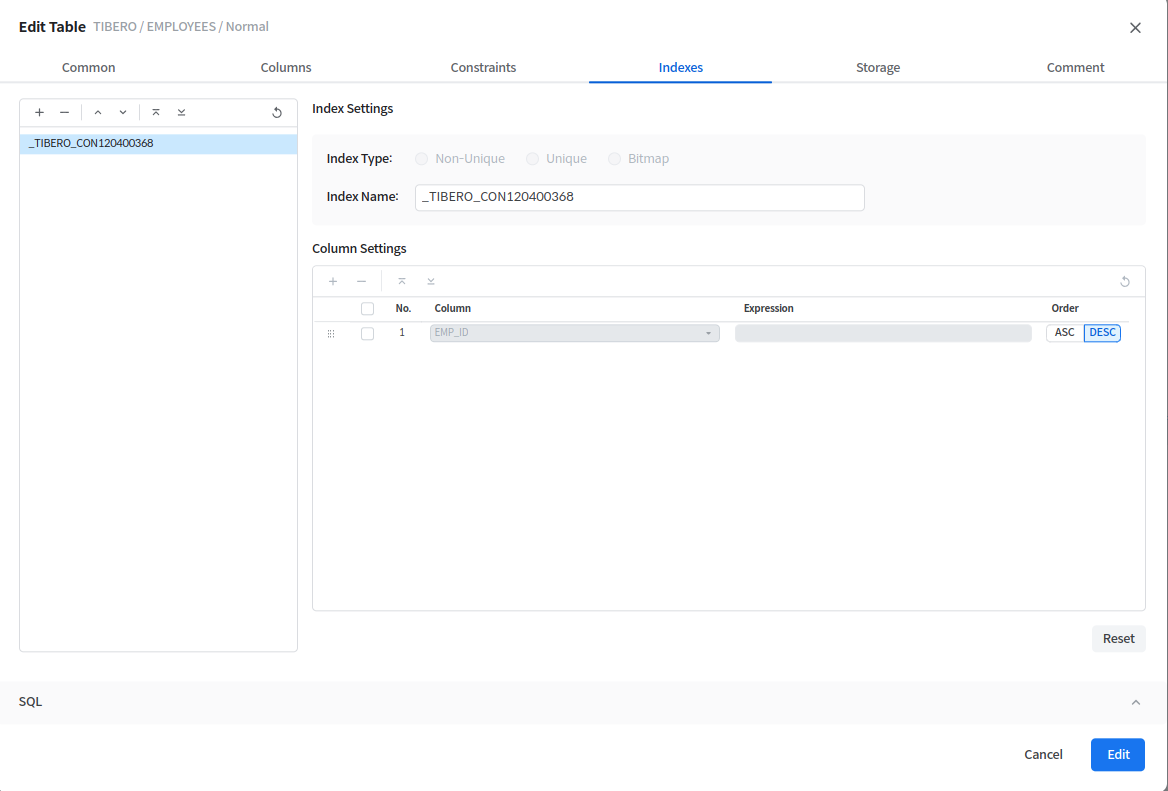This screenshot has width=1168, height=791.
Task: Check the box for EMP_ID row
Action: [367, 333]
